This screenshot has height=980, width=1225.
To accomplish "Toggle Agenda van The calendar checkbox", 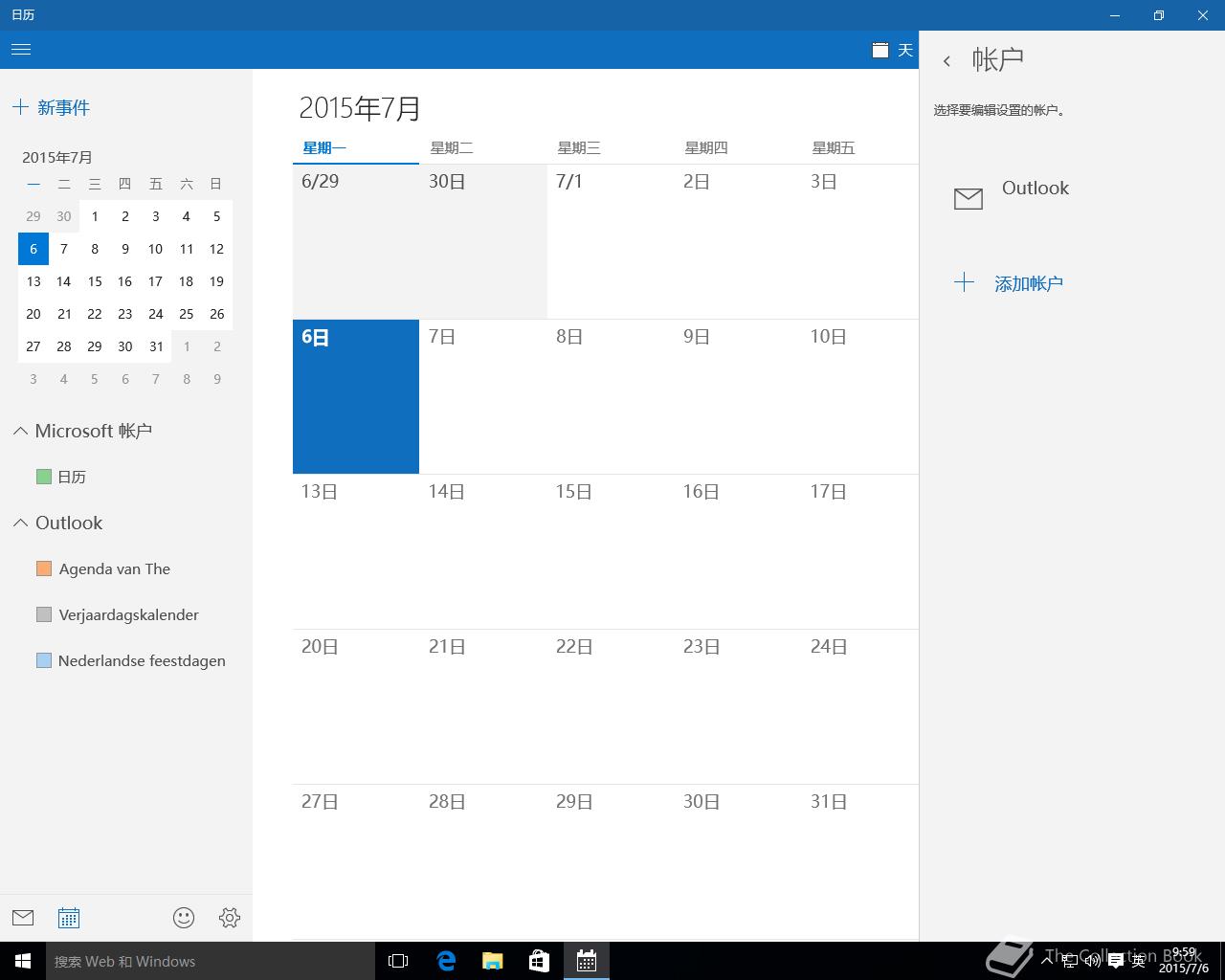I will click(x=44, y=568).
